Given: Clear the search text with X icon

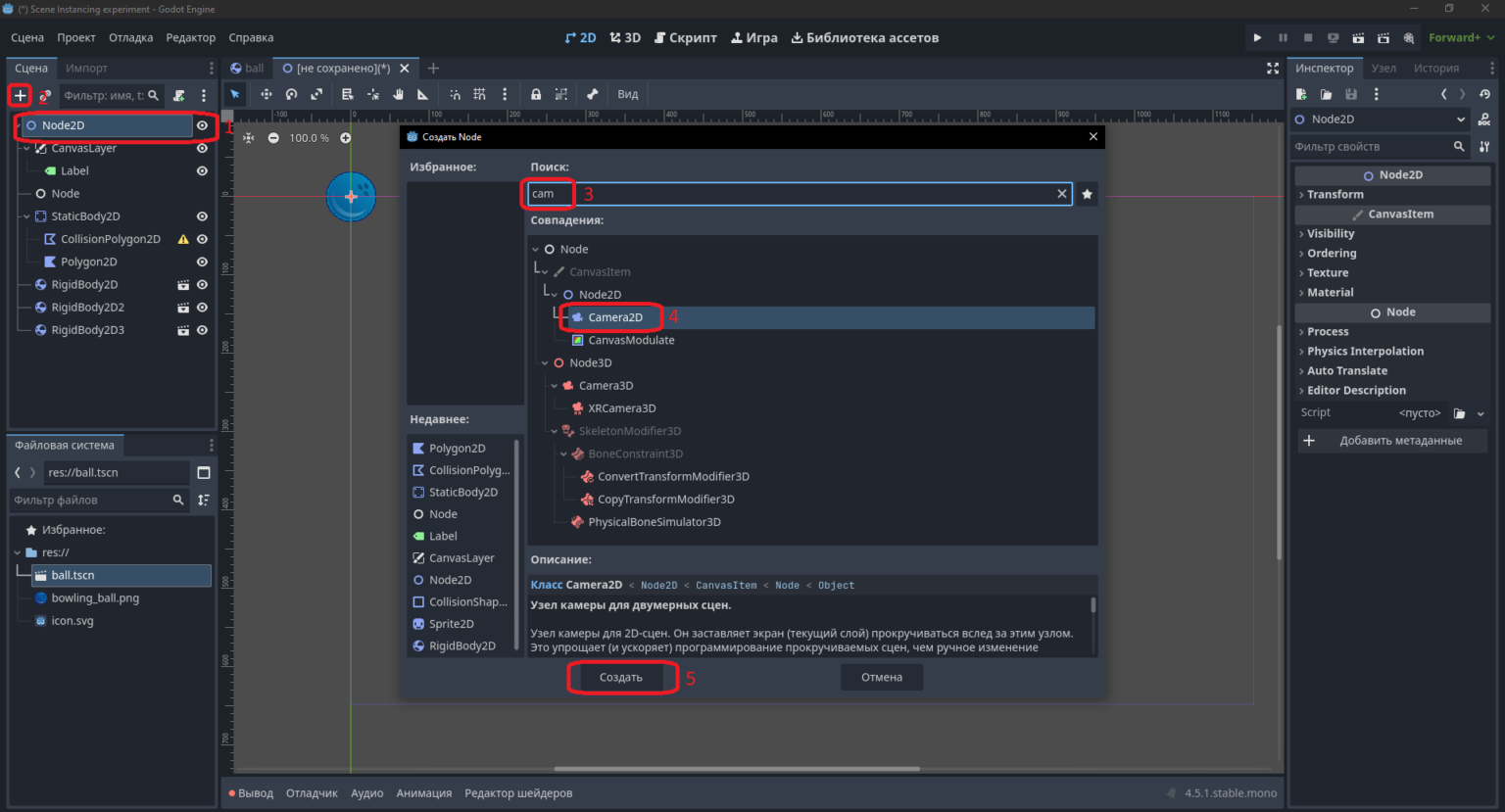Looking at the screenshot, I should click(x=1061, y=194).
